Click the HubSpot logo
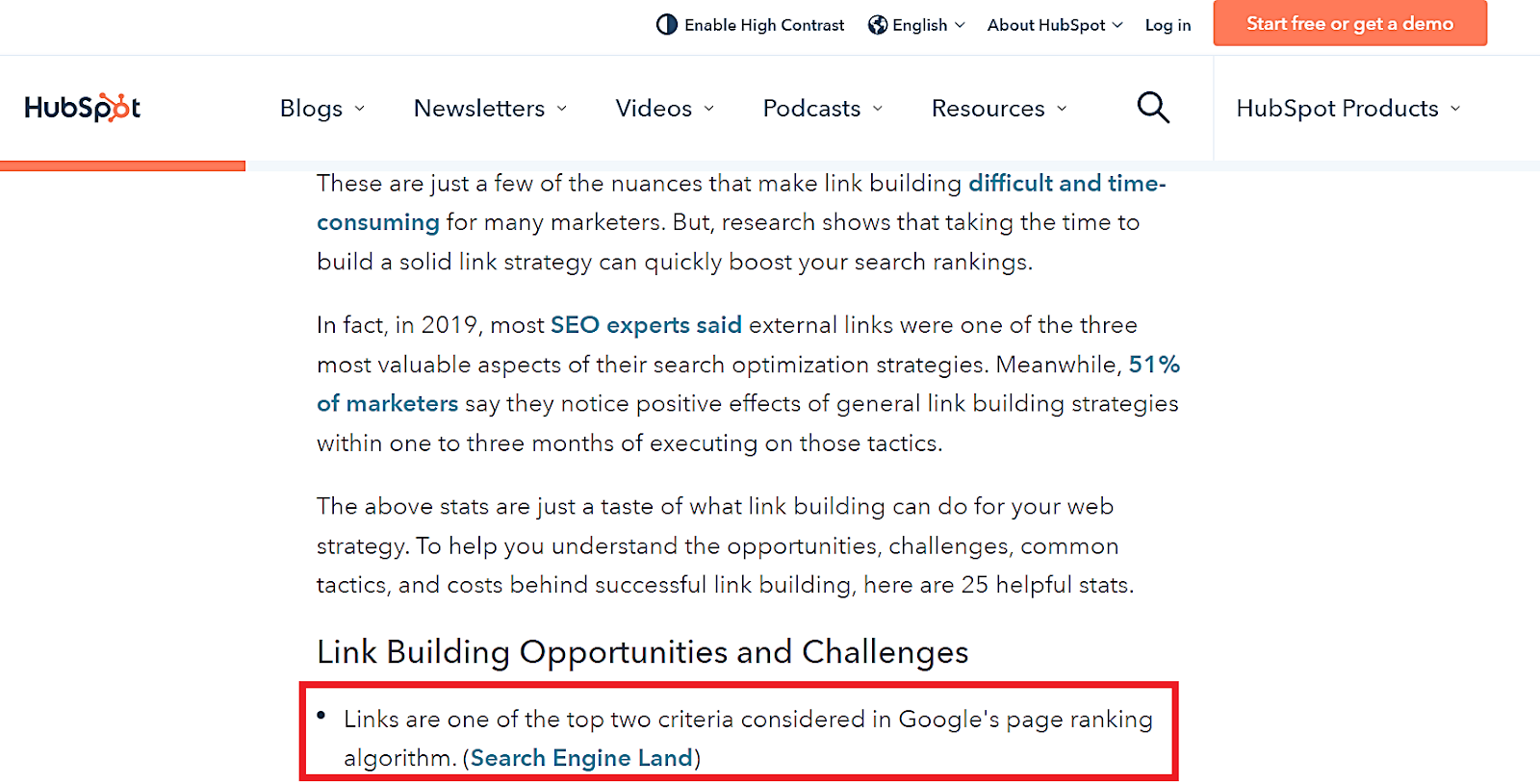Viewport: 1540px width, 784px height. point(83,108)
